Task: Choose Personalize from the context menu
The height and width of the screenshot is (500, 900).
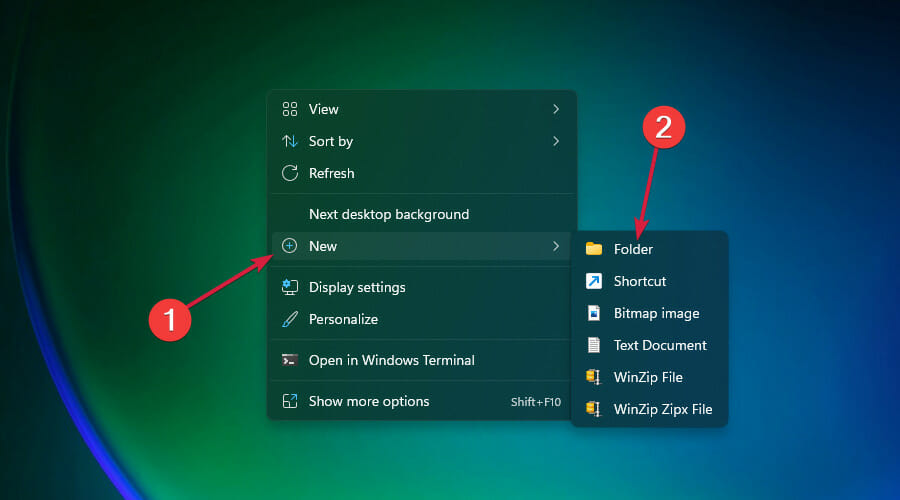Action: (422, 319)
